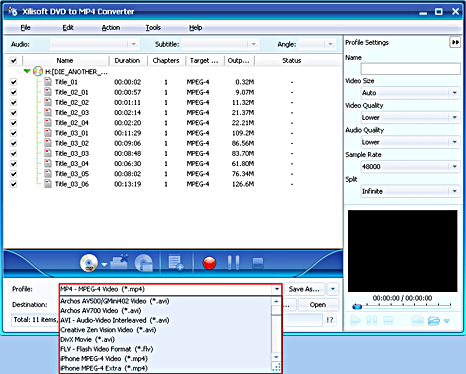
Task: Click the Save As... button
Action: [x=304, y=289]
